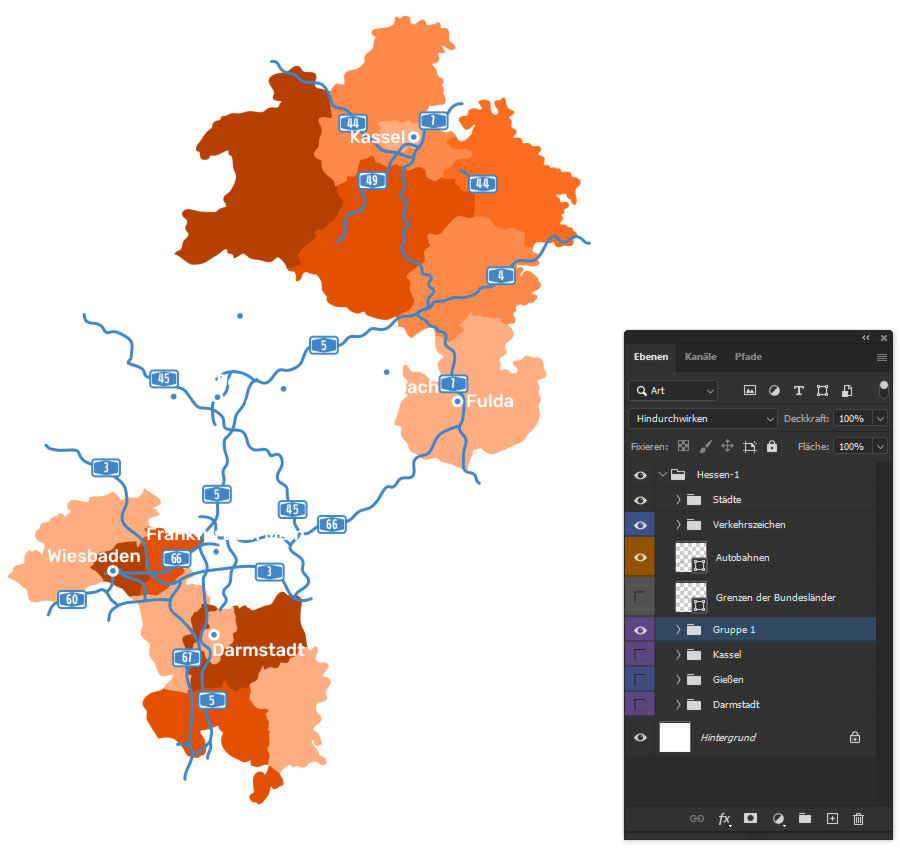Screen dimensions: 900x850
Task: Show the Gießen group
Action: click(x=640, y=680)
